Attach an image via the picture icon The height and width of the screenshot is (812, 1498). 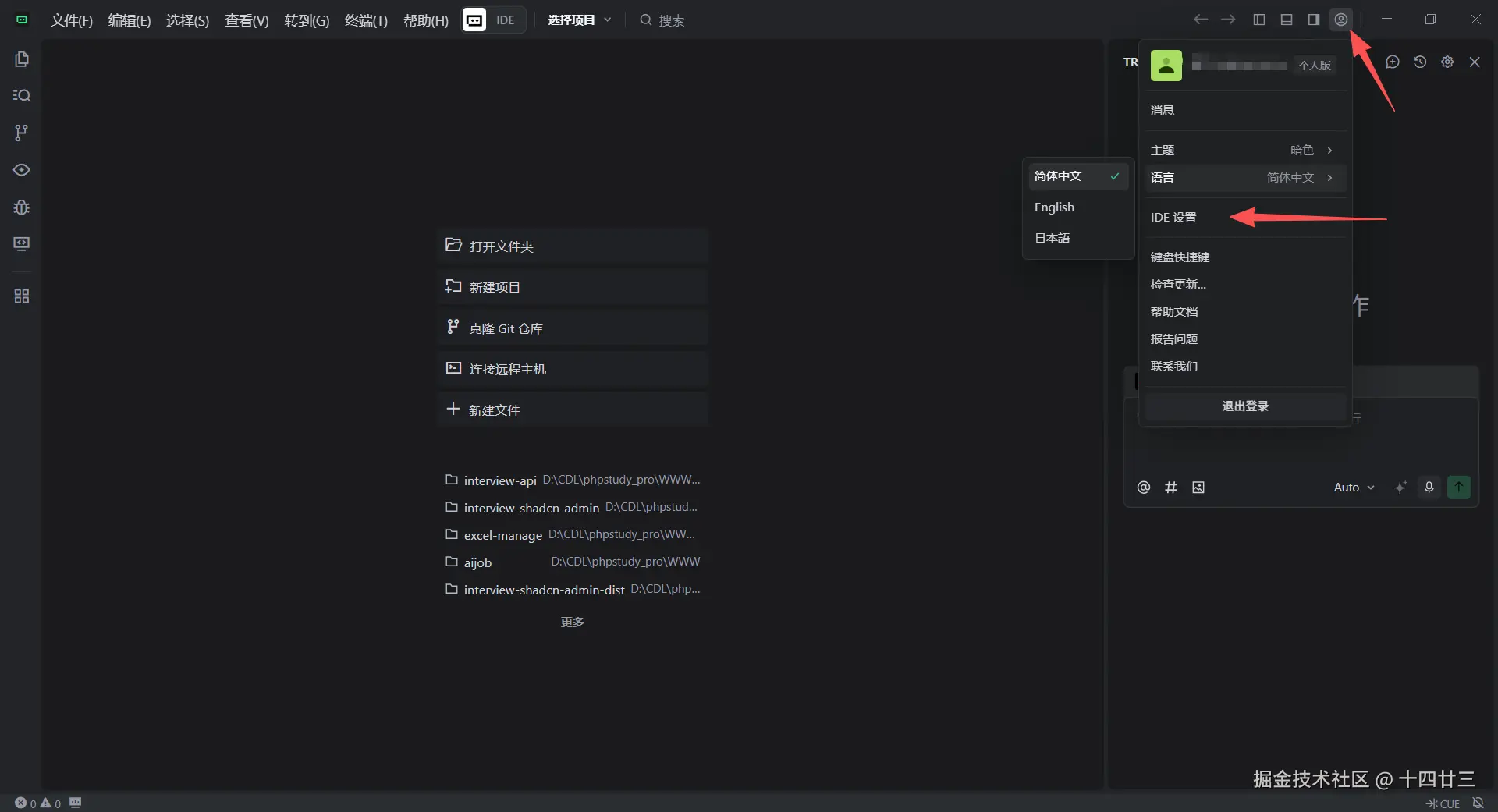click(x=1198, y=488)
